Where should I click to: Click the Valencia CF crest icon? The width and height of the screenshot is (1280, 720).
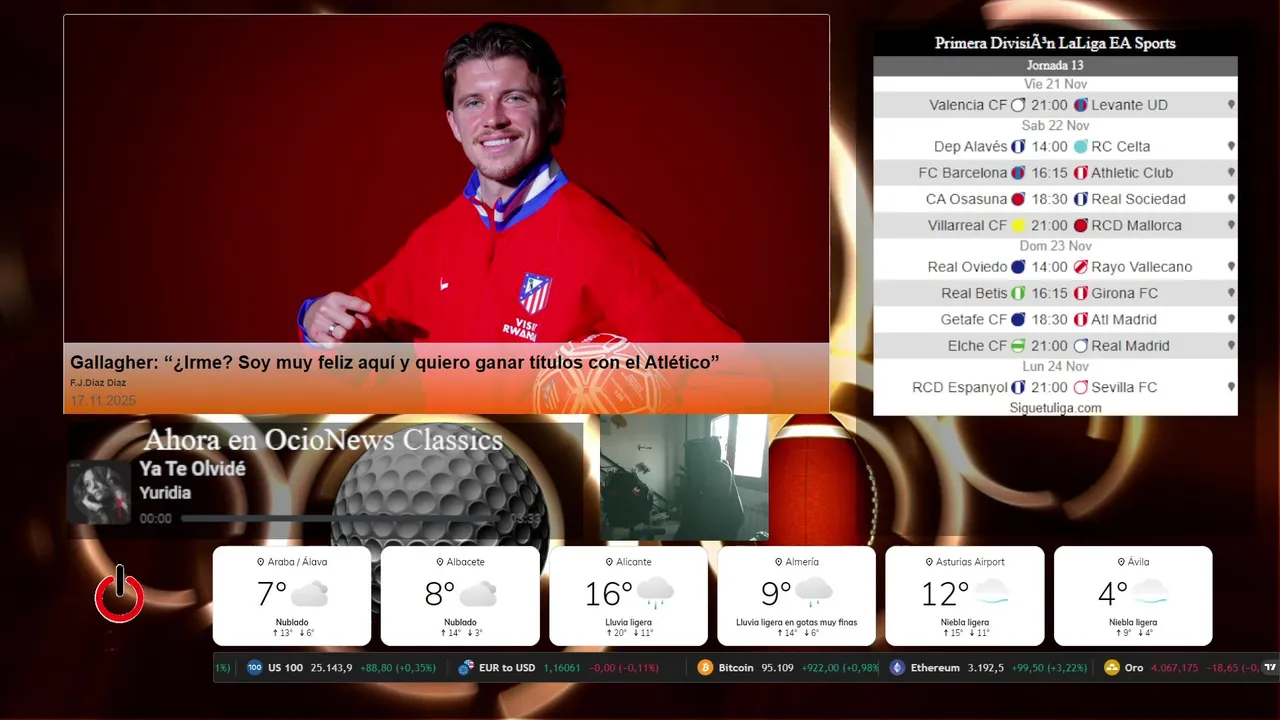1018,105
